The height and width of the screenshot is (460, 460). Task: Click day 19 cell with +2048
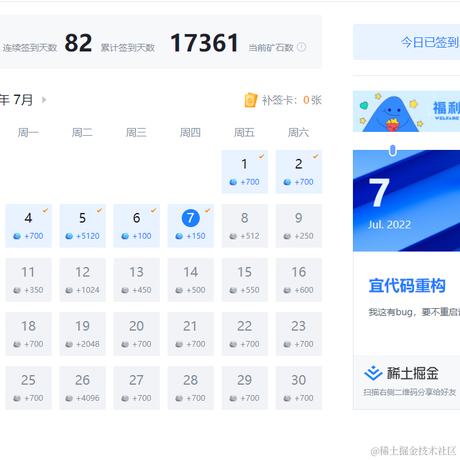(83, 334)
